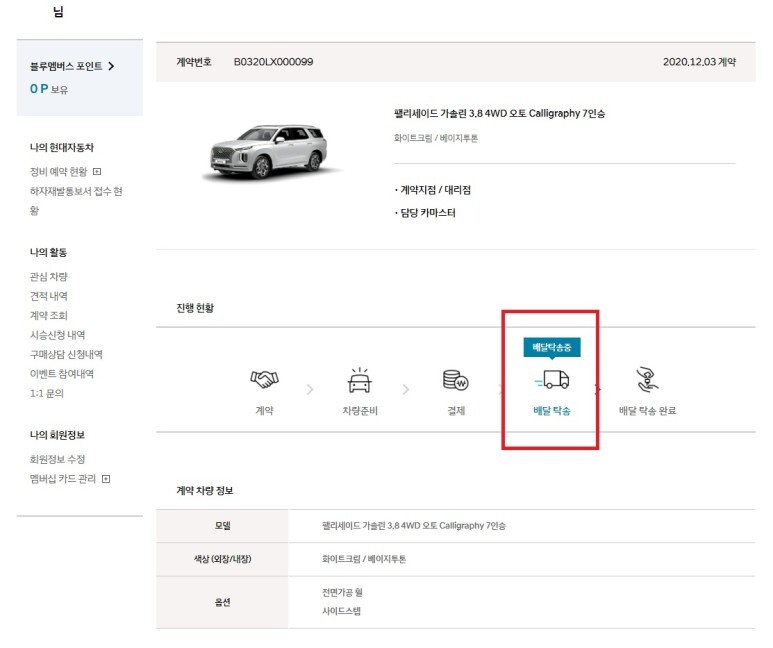This screenshot has width=773, height=648.
Task: Click external link icon next to 정비 예약 현황
Action: coord(97,172)
